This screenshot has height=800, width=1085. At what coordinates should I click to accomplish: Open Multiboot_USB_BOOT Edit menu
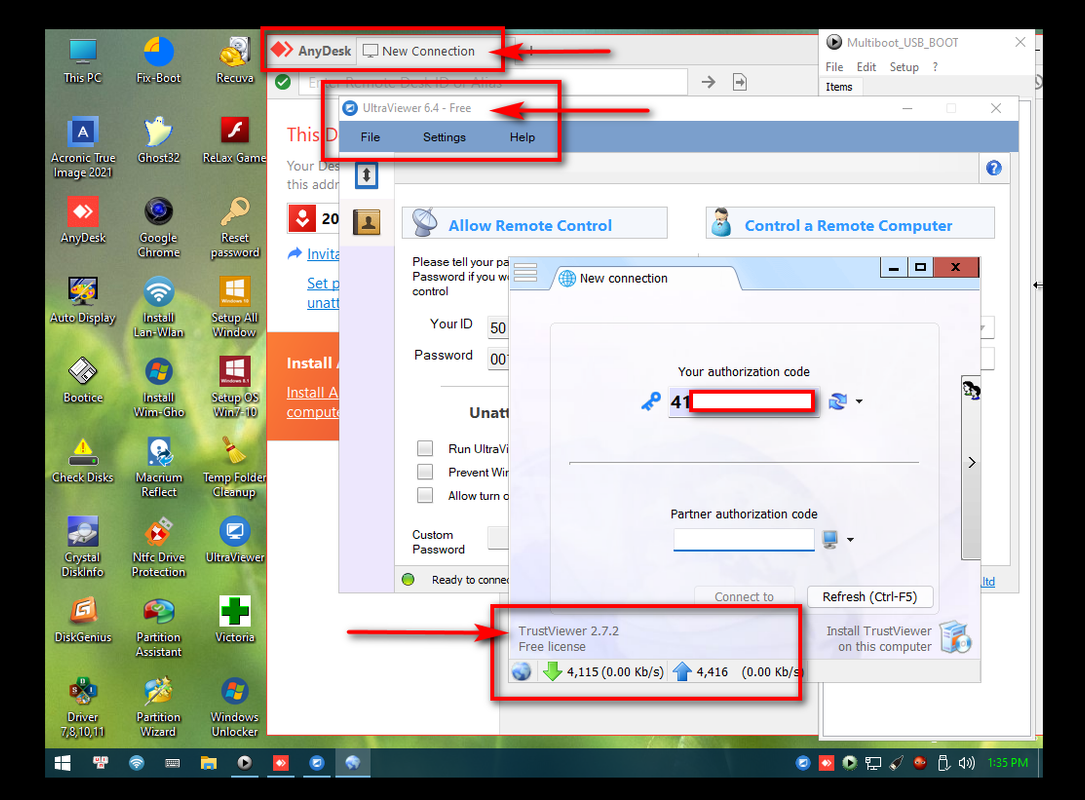[x=866, y=67]
